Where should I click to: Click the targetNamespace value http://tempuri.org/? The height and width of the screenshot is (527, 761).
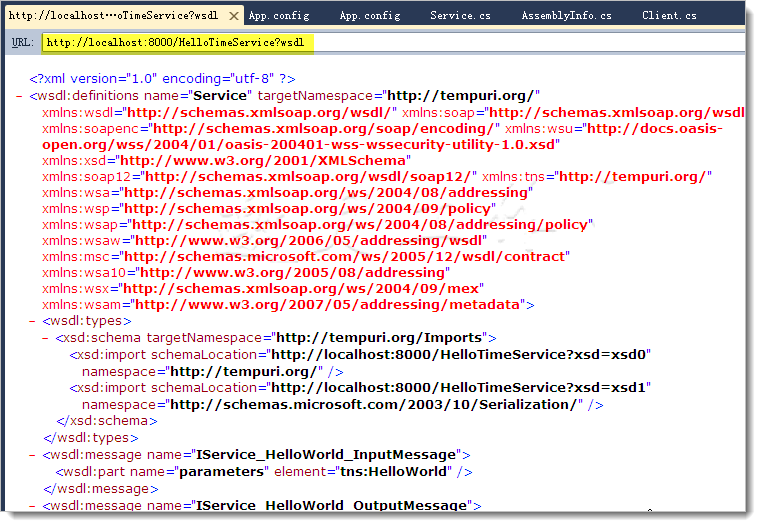(x=461, y=96)
